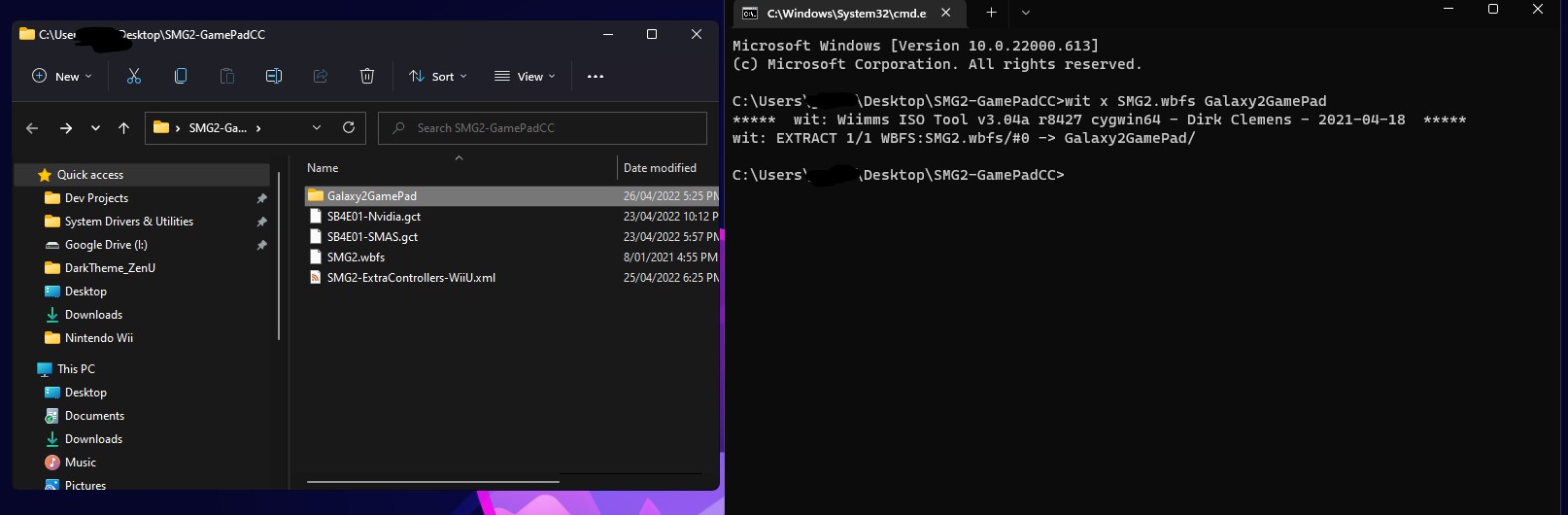Screen dimensions: 1568x515
Task: Maximize the File Explorer window
Action: click(652, 34)
